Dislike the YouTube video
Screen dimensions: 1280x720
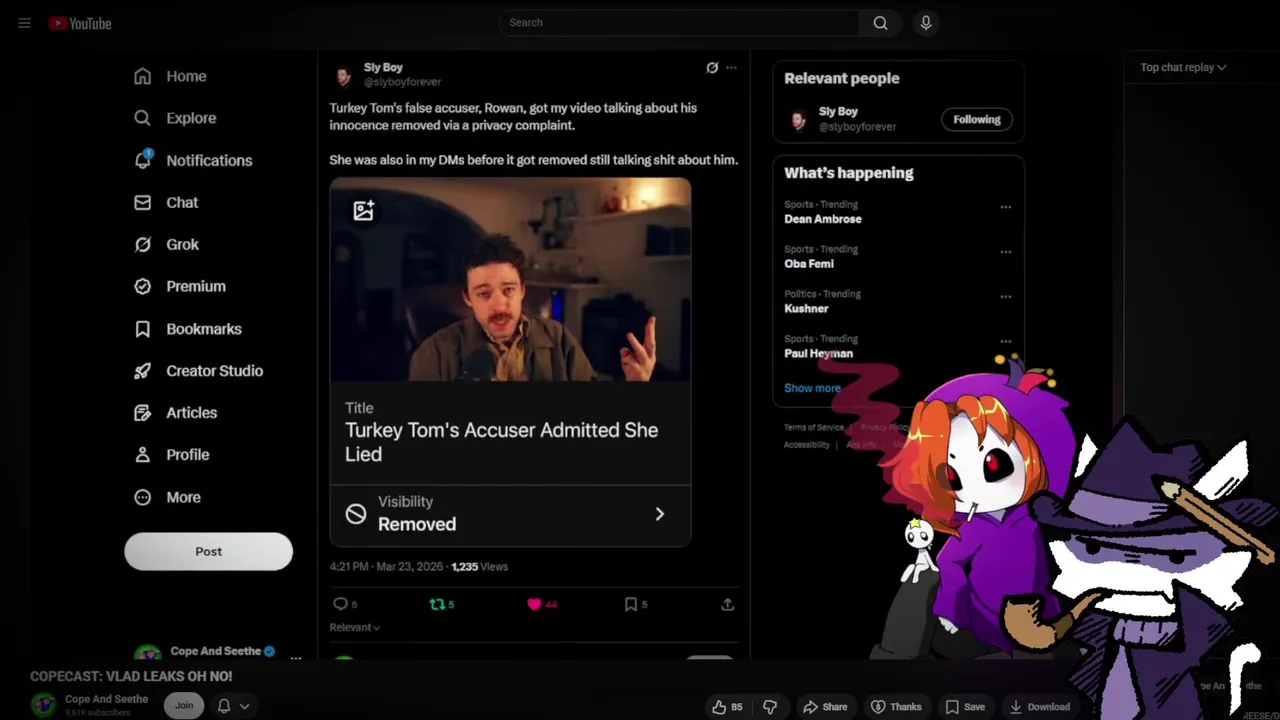[x=770, y=707]
